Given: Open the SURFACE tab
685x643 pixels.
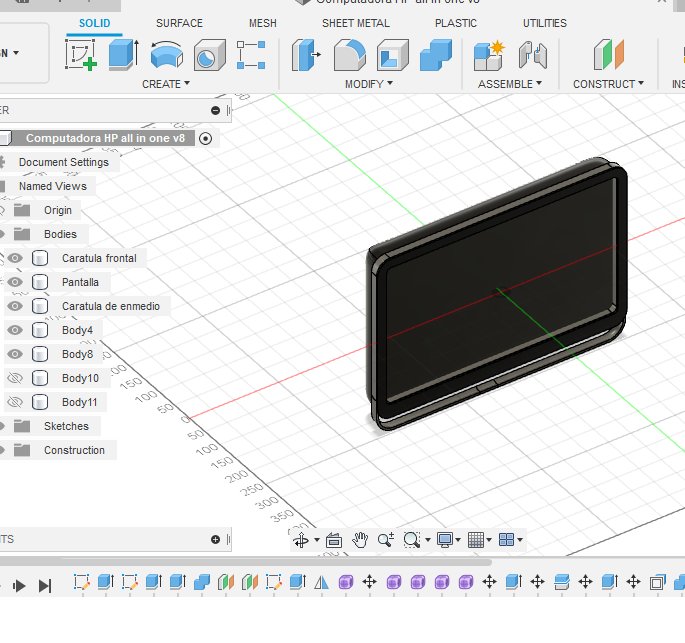Looking at the screenshot, I should click(x=179, y=23).
